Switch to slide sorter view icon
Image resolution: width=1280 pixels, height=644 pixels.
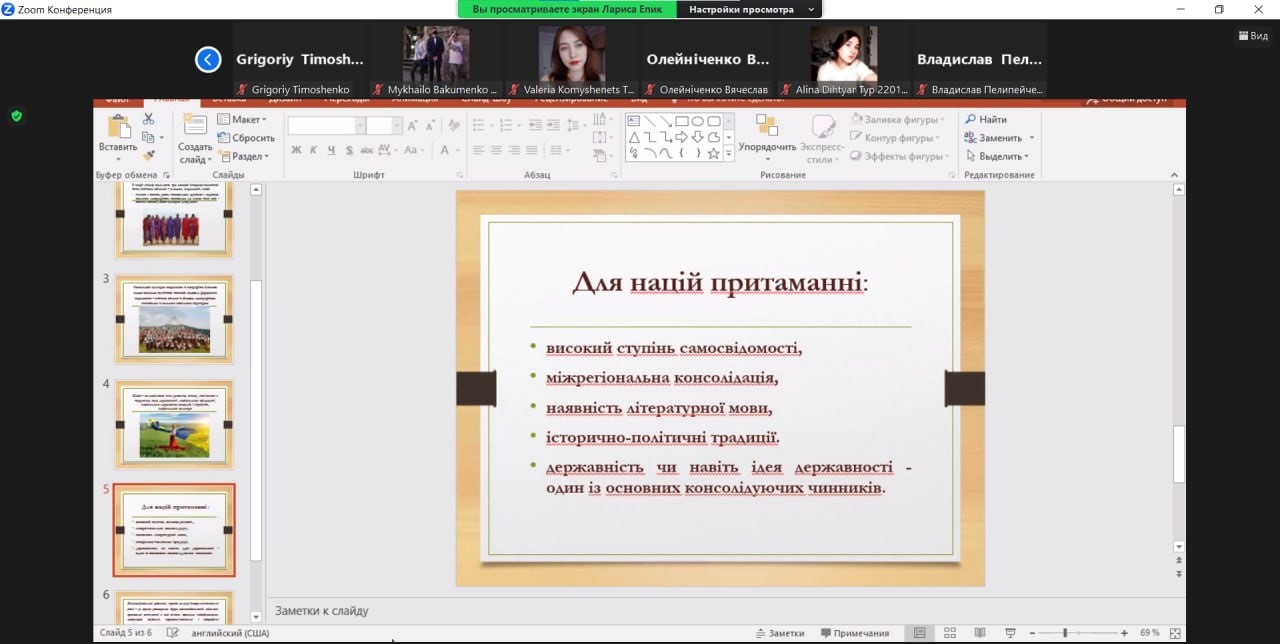point(949,633)
